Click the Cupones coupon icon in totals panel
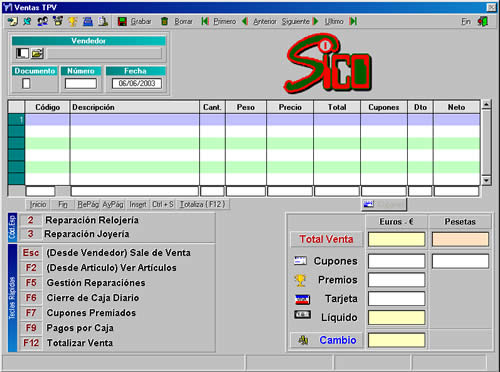This screenshot has width=500, height=372. point(300,261)
